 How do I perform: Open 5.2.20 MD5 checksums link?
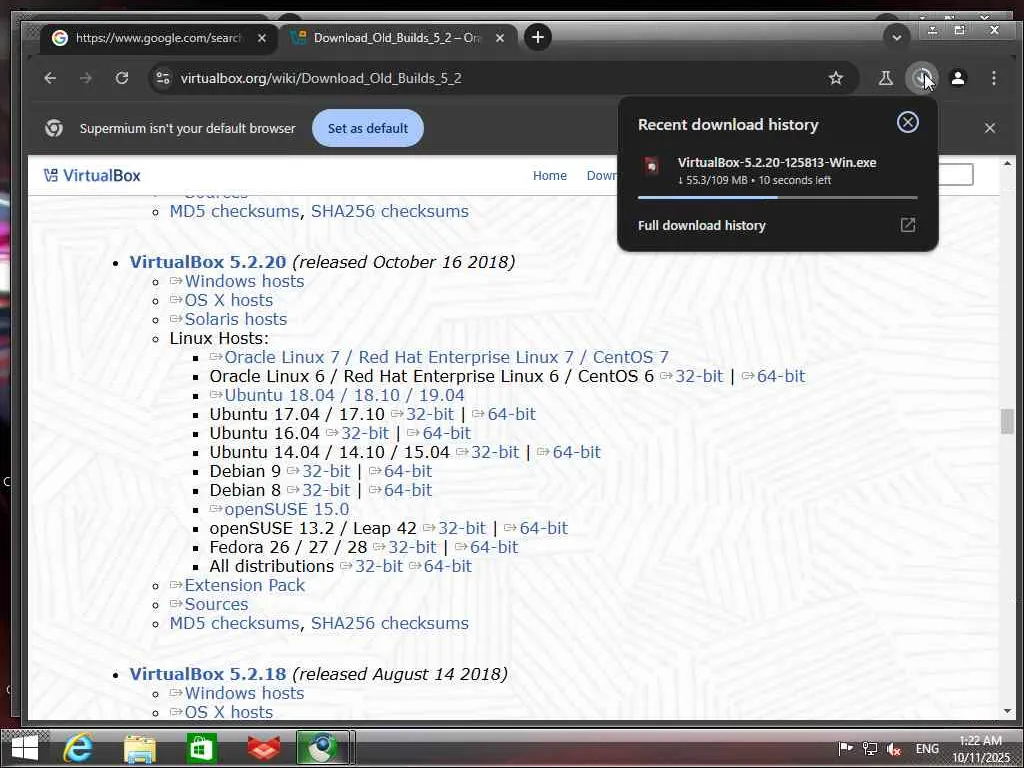pos(234,623)
